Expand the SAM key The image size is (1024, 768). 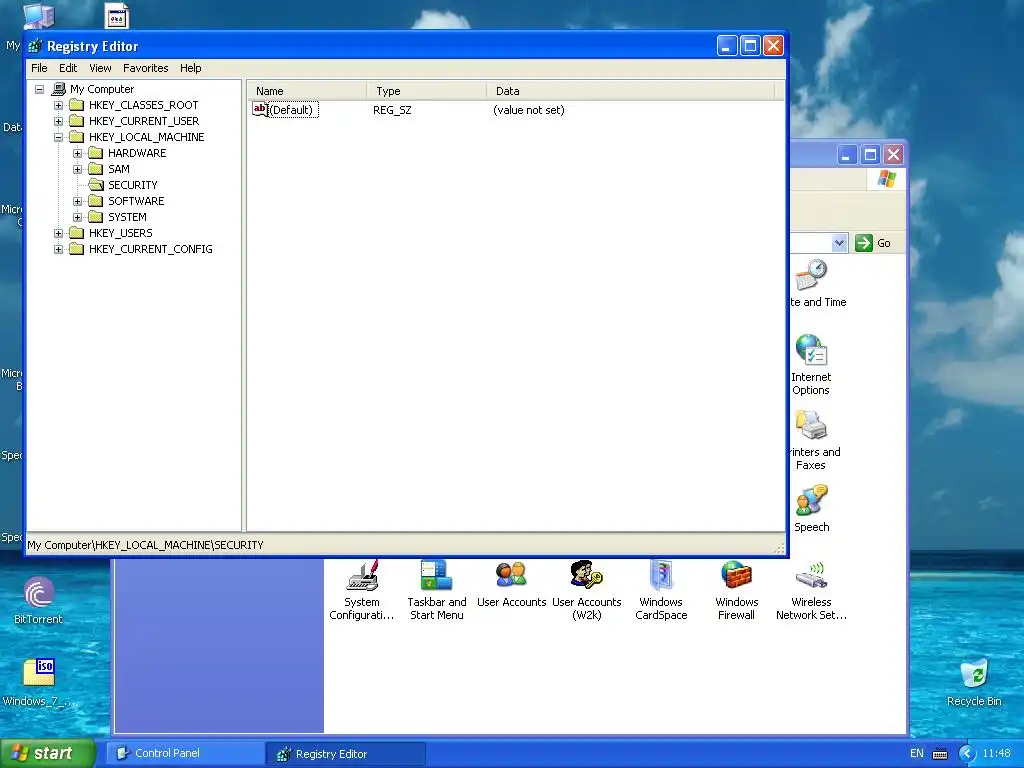click(78, 169)
